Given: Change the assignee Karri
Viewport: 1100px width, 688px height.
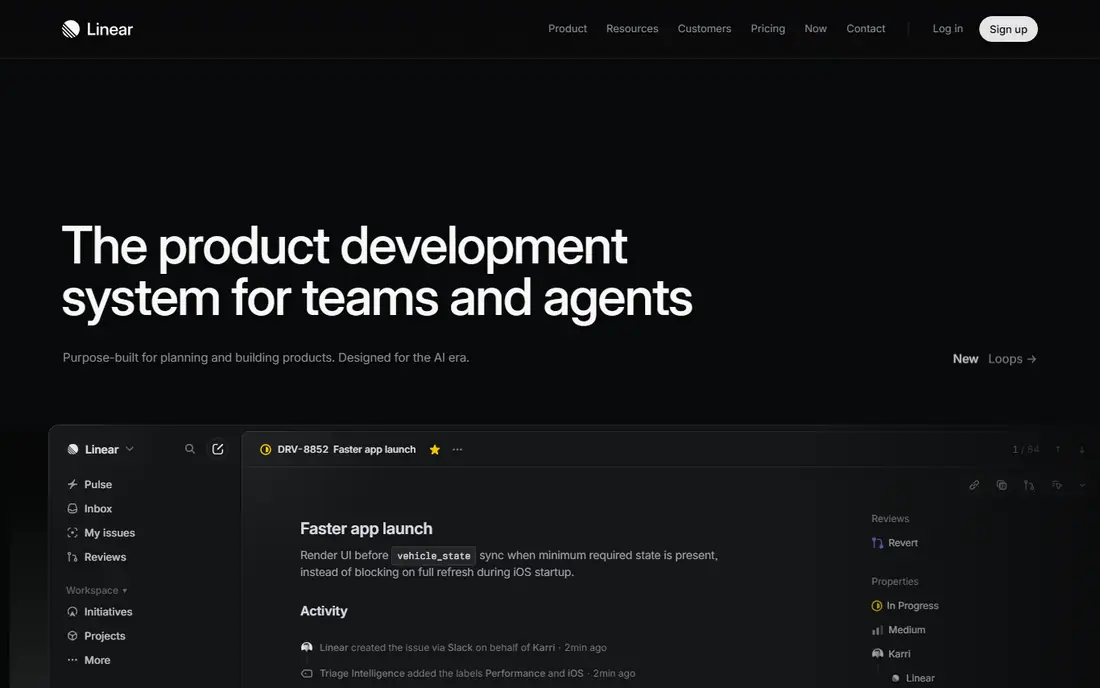Looking at the screenshot, I should (891, 654).
